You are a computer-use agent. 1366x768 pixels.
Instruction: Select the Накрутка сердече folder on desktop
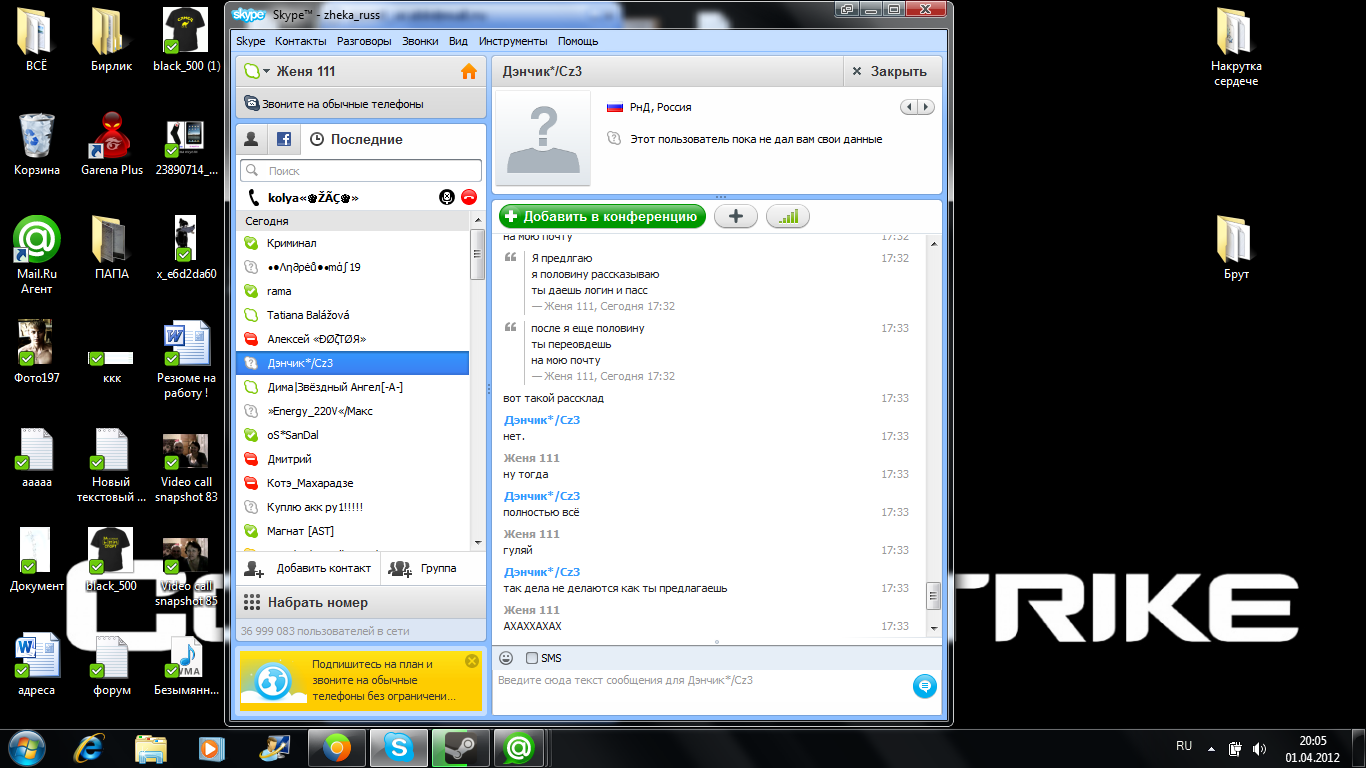click(x=1236, y=48)
